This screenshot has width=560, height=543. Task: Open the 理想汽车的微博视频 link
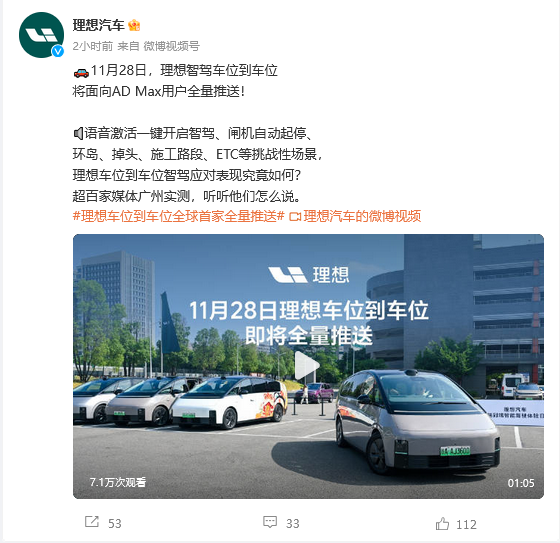click(x=362, y=216)
